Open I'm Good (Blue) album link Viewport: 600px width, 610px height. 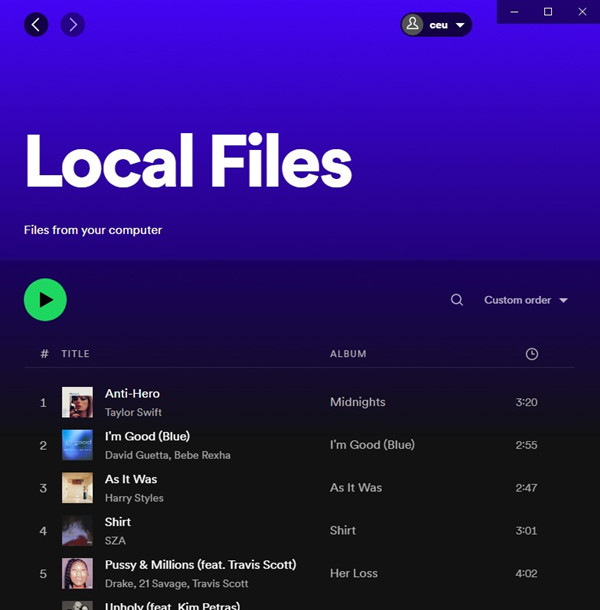click(x=372, y=445)
